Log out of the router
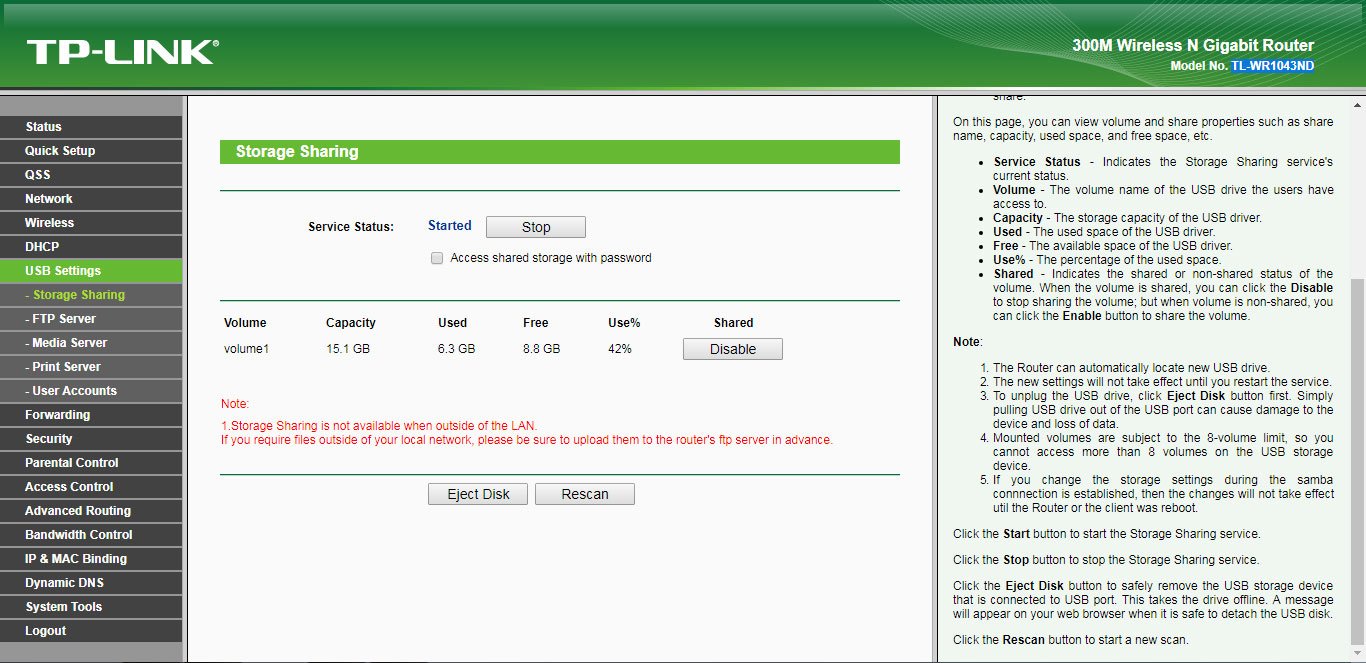1366x663 pixels. point(46,631)
